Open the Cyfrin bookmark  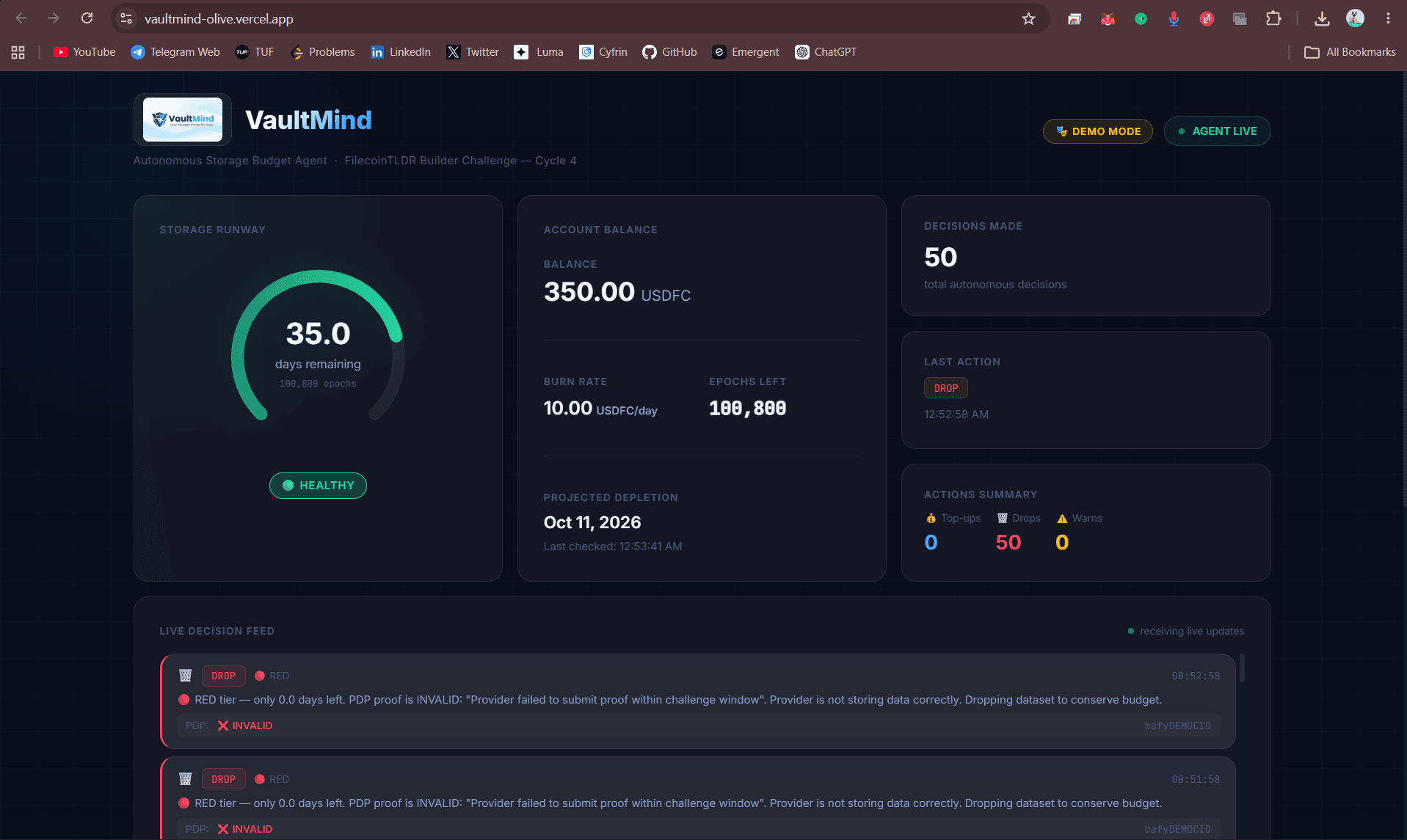[x=603, y=52]
